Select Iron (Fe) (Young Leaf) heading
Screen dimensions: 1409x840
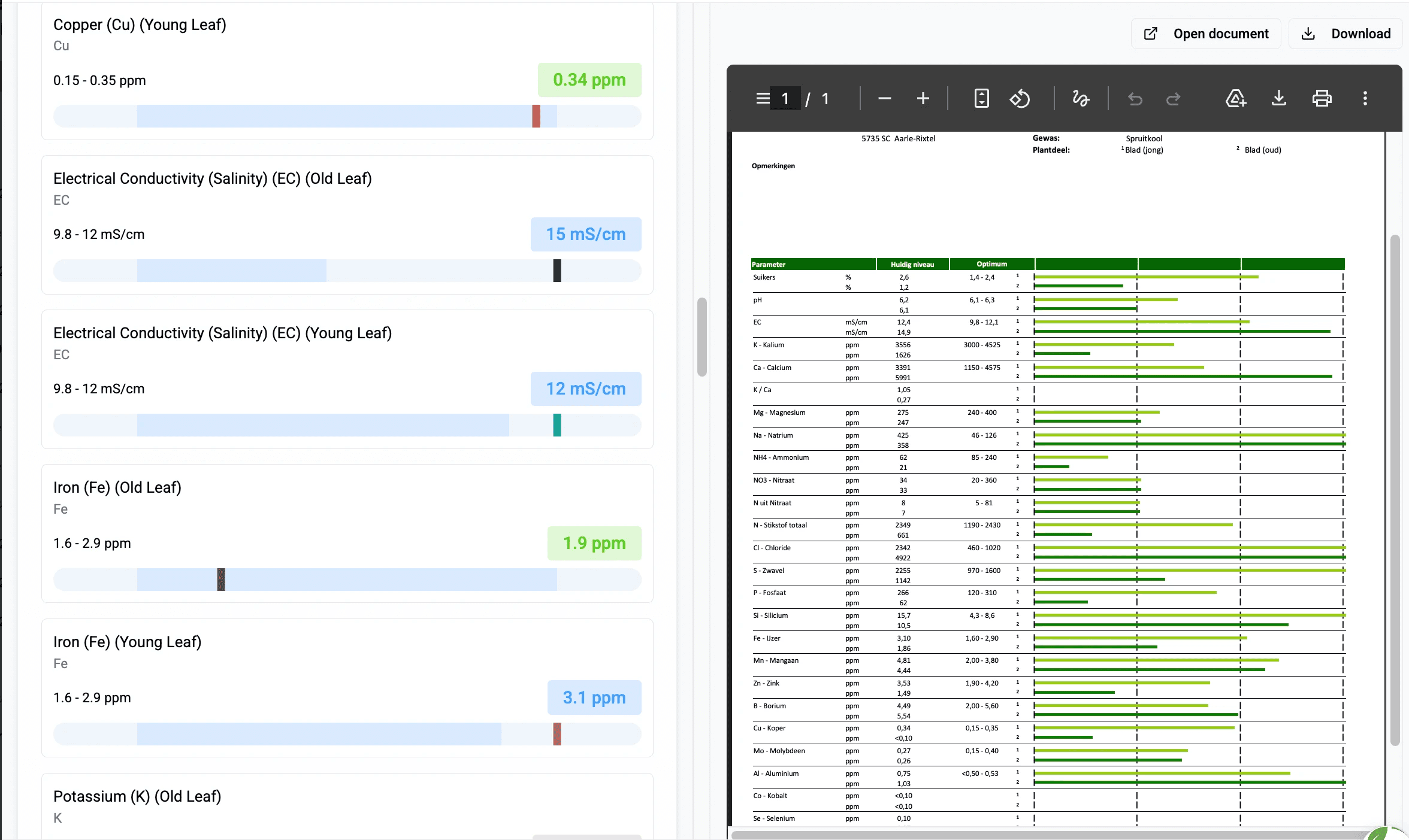click(x=127, y=642)
